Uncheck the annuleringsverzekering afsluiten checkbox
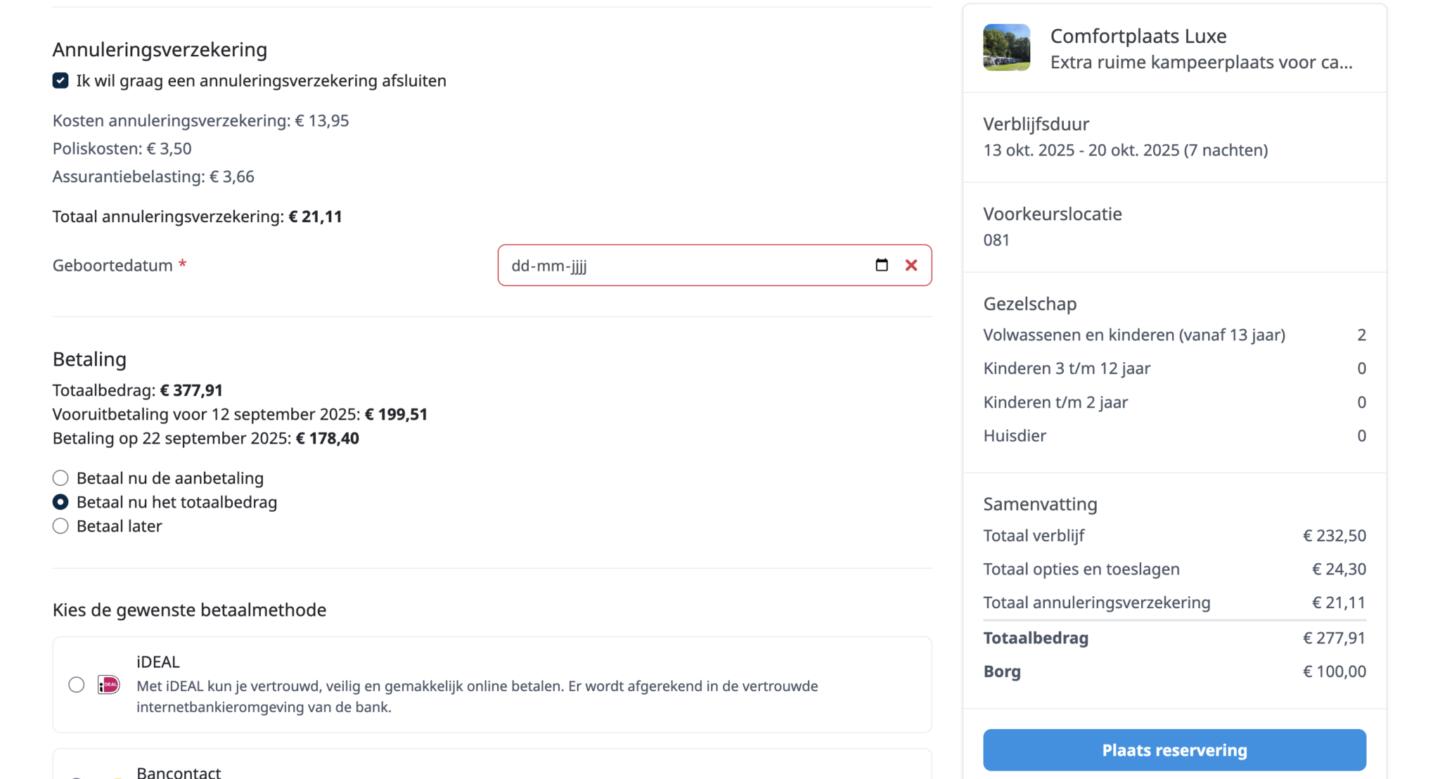 pos(61,81)
